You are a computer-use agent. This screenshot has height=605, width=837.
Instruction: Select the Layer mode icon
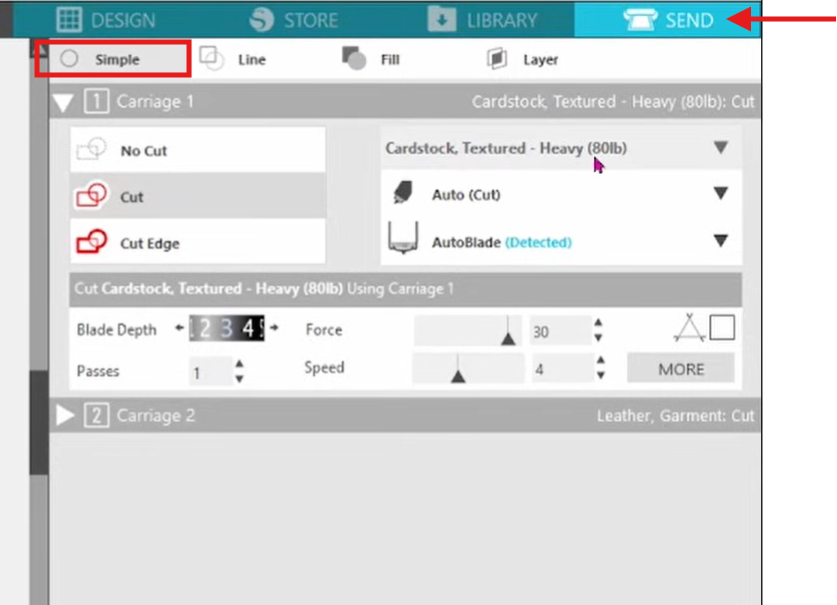(x=497, y=59)
